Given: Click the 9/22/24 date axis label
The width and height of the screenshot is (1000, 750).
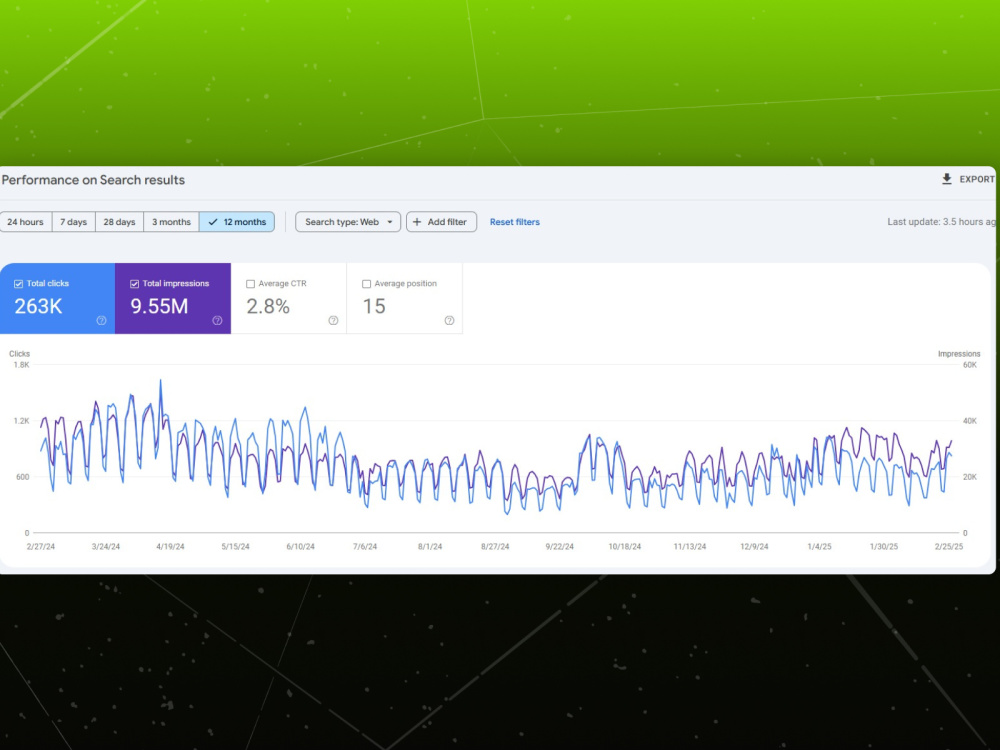Looking at the screenshot, I should (x=559, y=547).
